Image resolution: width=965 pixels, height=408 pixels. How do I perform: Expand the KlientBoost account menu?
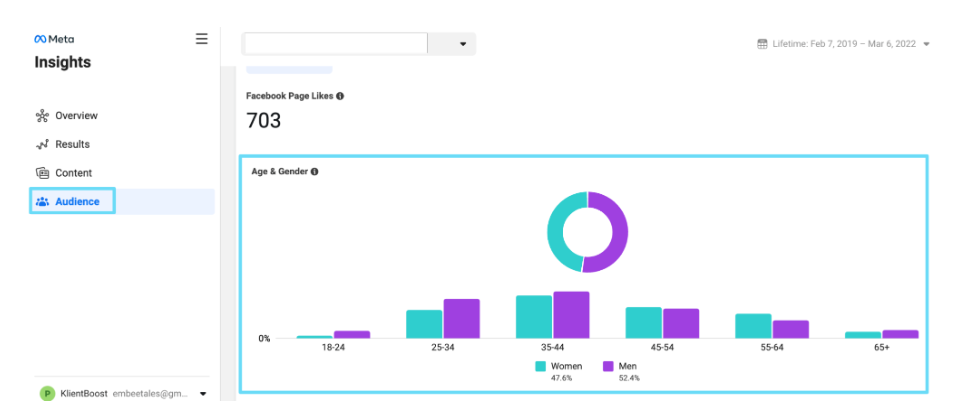coord(204,394)
